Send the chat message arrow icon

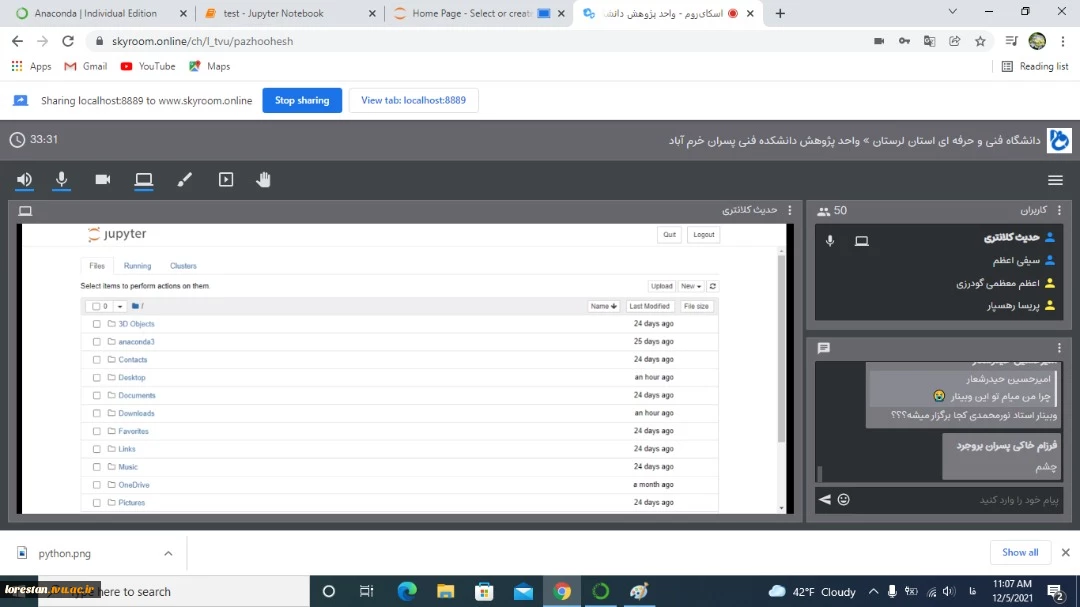(x=824, y=500)
